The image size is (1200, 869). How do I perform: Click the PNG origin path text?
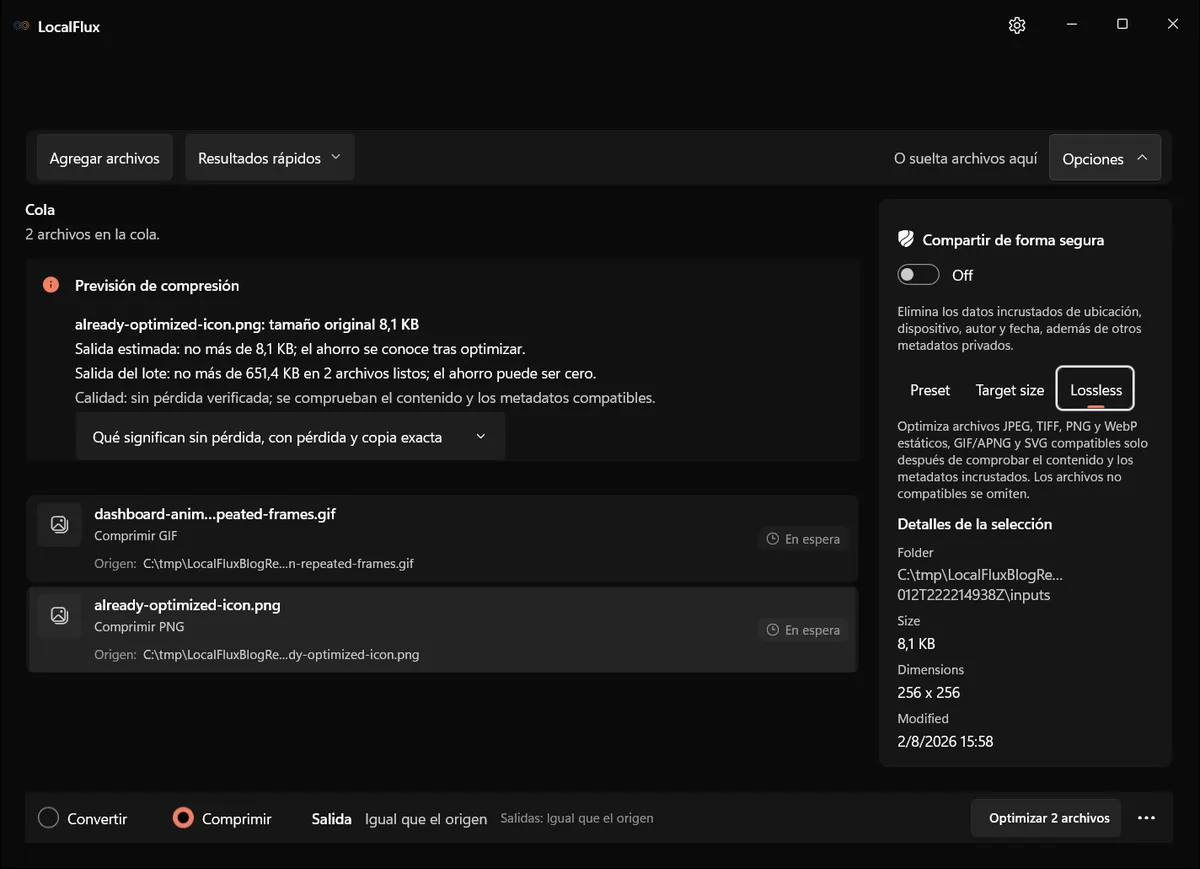[x=281, y=655]
